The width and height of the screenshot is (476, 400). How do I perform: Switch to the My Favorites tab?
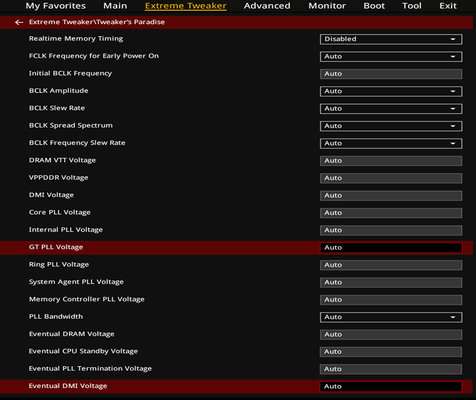(x=56, y=6)
